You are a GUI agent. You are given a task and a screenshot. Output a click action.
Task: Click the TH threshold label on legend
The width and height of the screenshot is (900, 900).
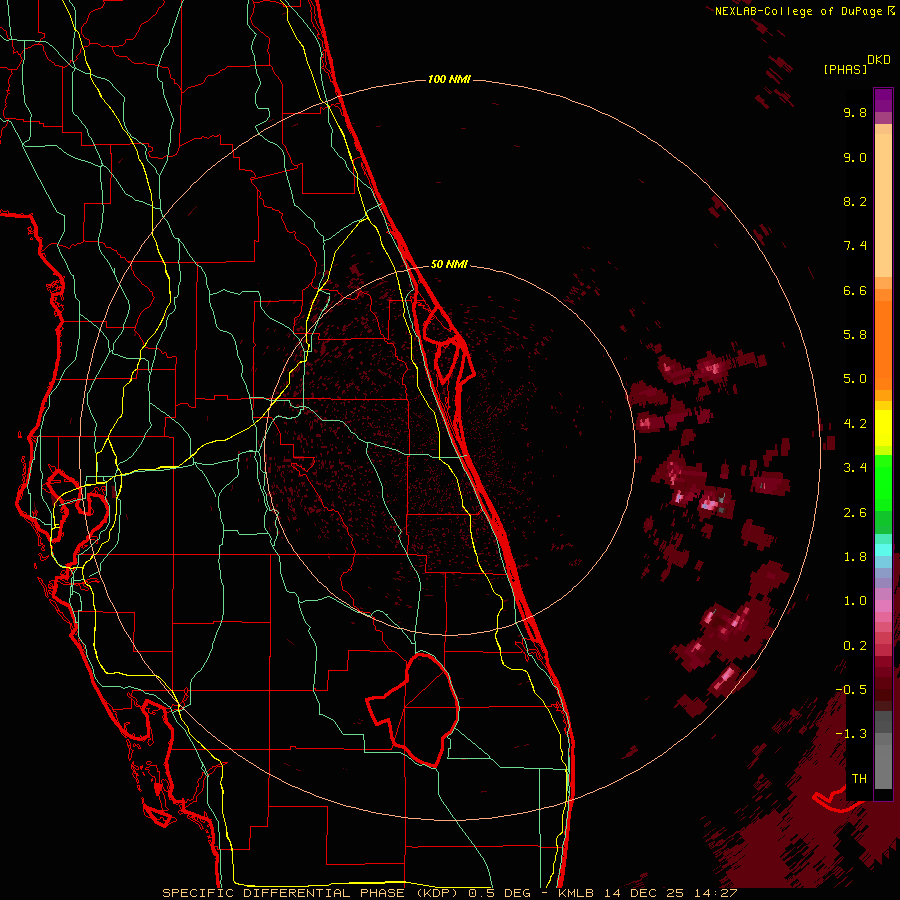pyautogui.click(x=858, y=778)
